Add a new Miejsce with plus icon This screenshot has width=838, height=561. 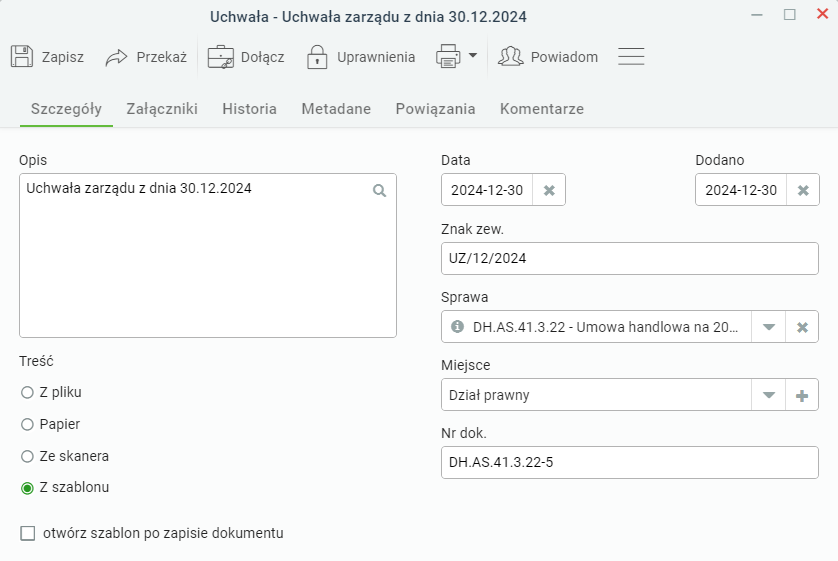click(802, 395)
